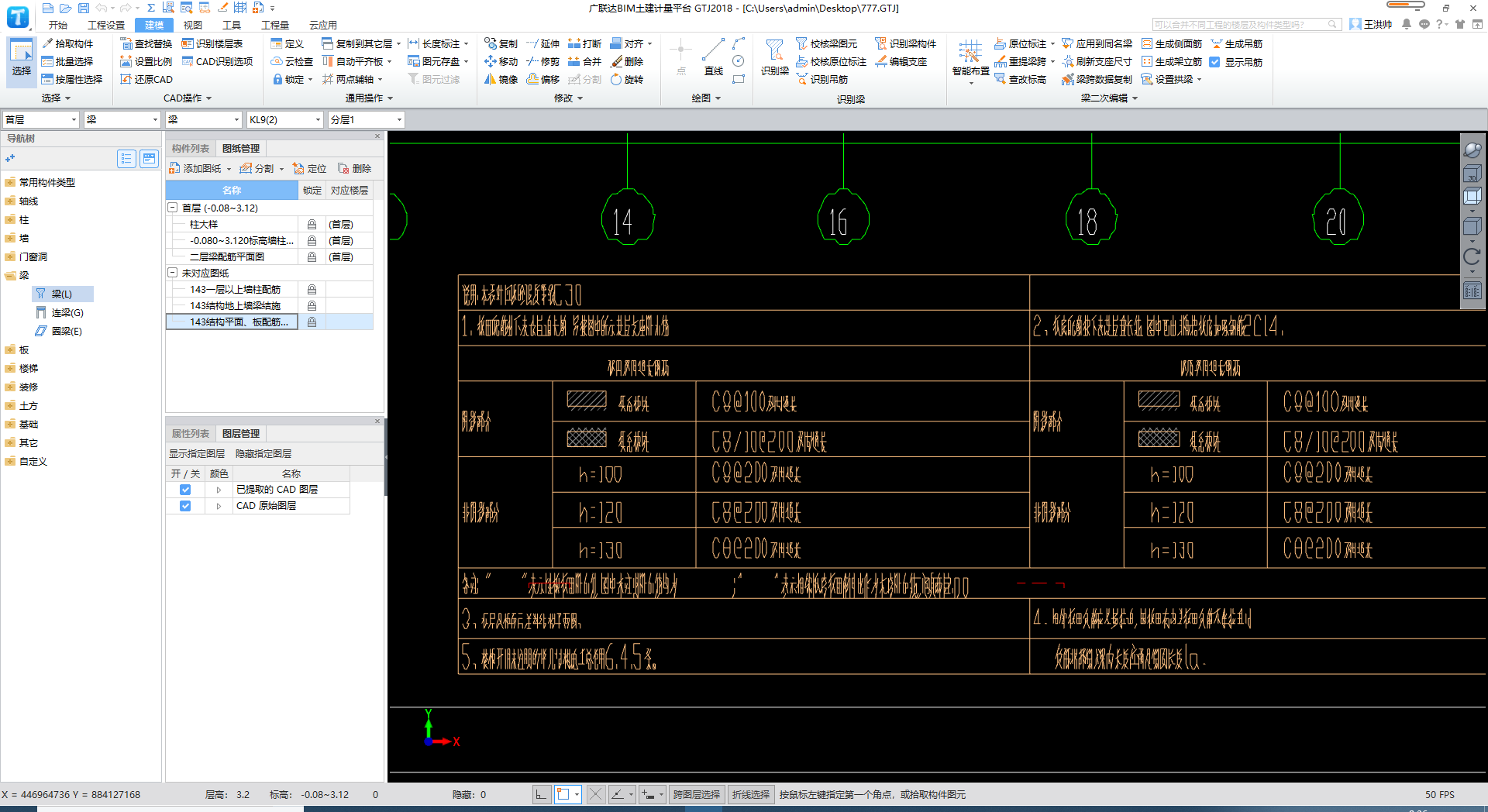The image size is (1488, 812).
Task: Click the 合并 merge tool
Action: pyautogui.click(x=584, y=61)
